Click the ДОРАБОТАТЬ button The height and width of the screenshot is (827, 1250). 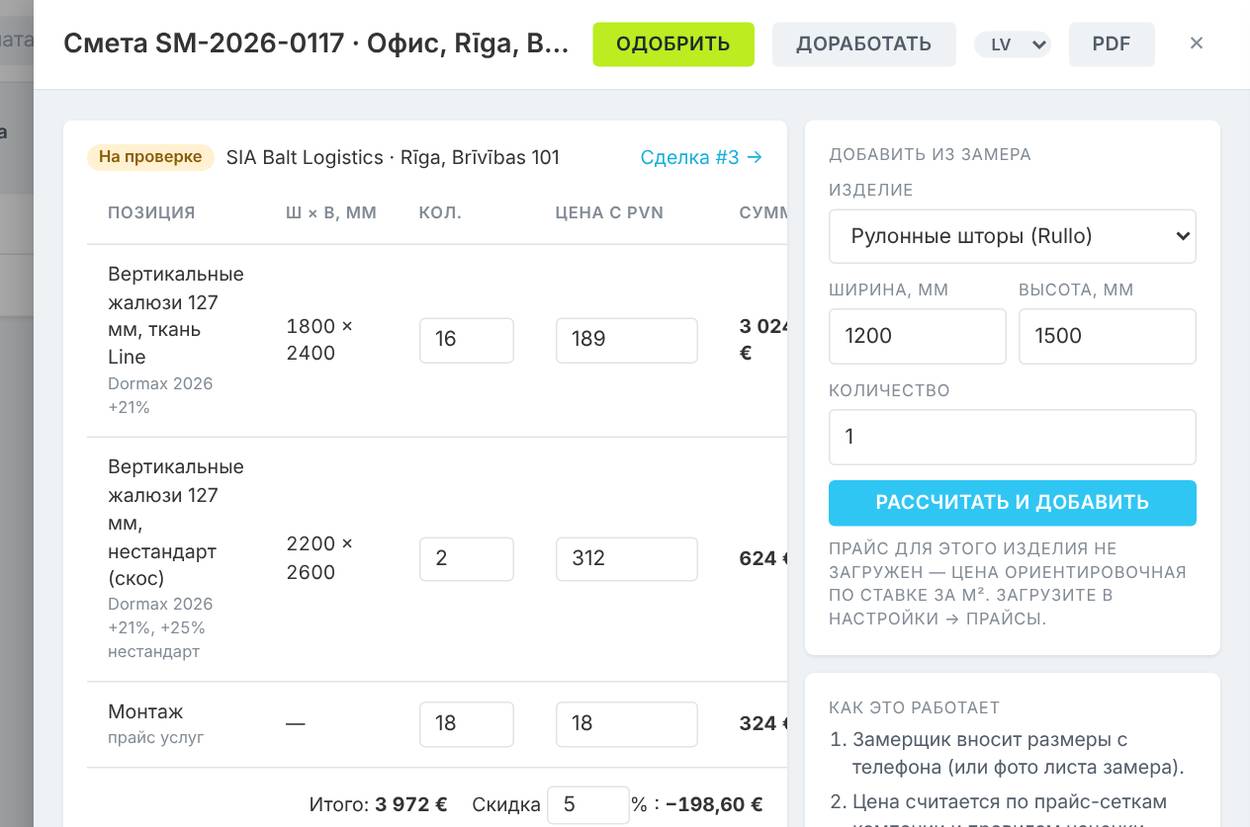click(x=864, y=44)
